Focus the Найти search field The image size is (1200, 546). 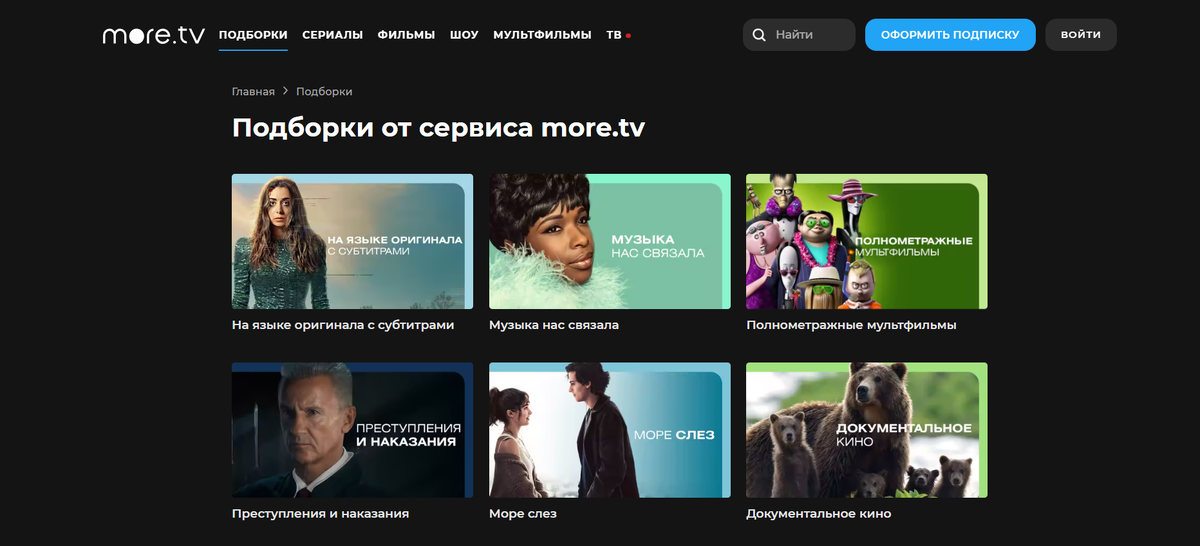[x=799, y=35]
